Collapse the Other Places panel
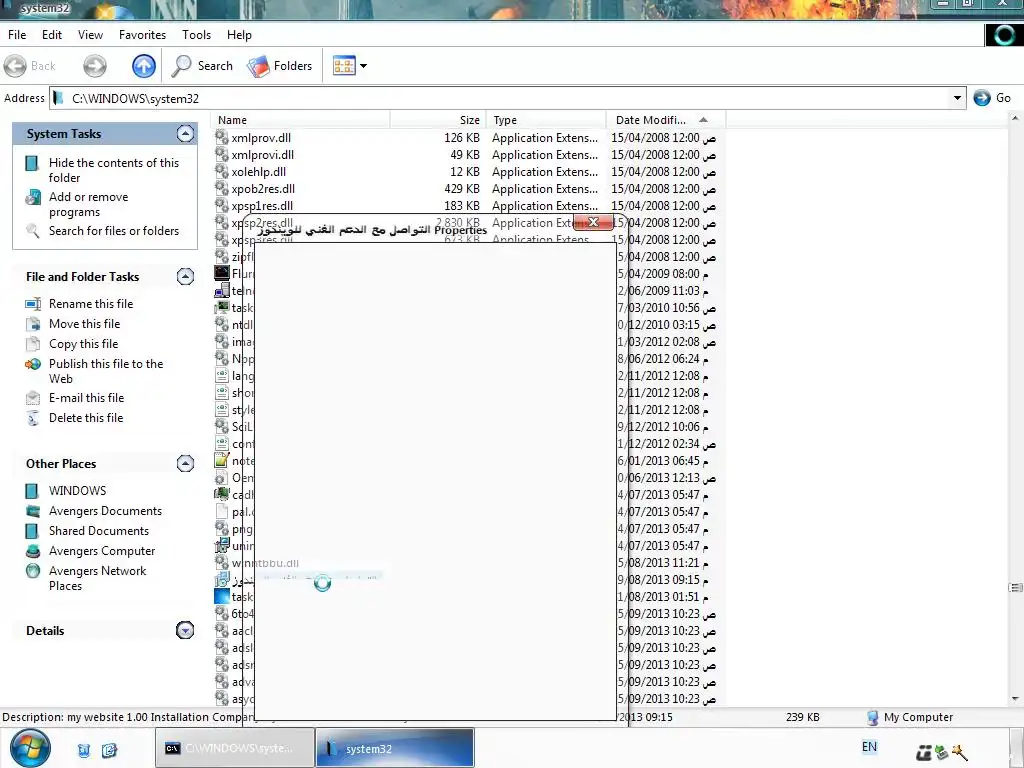The height and width of the screenshot is (768, 1024). (185, 464)
